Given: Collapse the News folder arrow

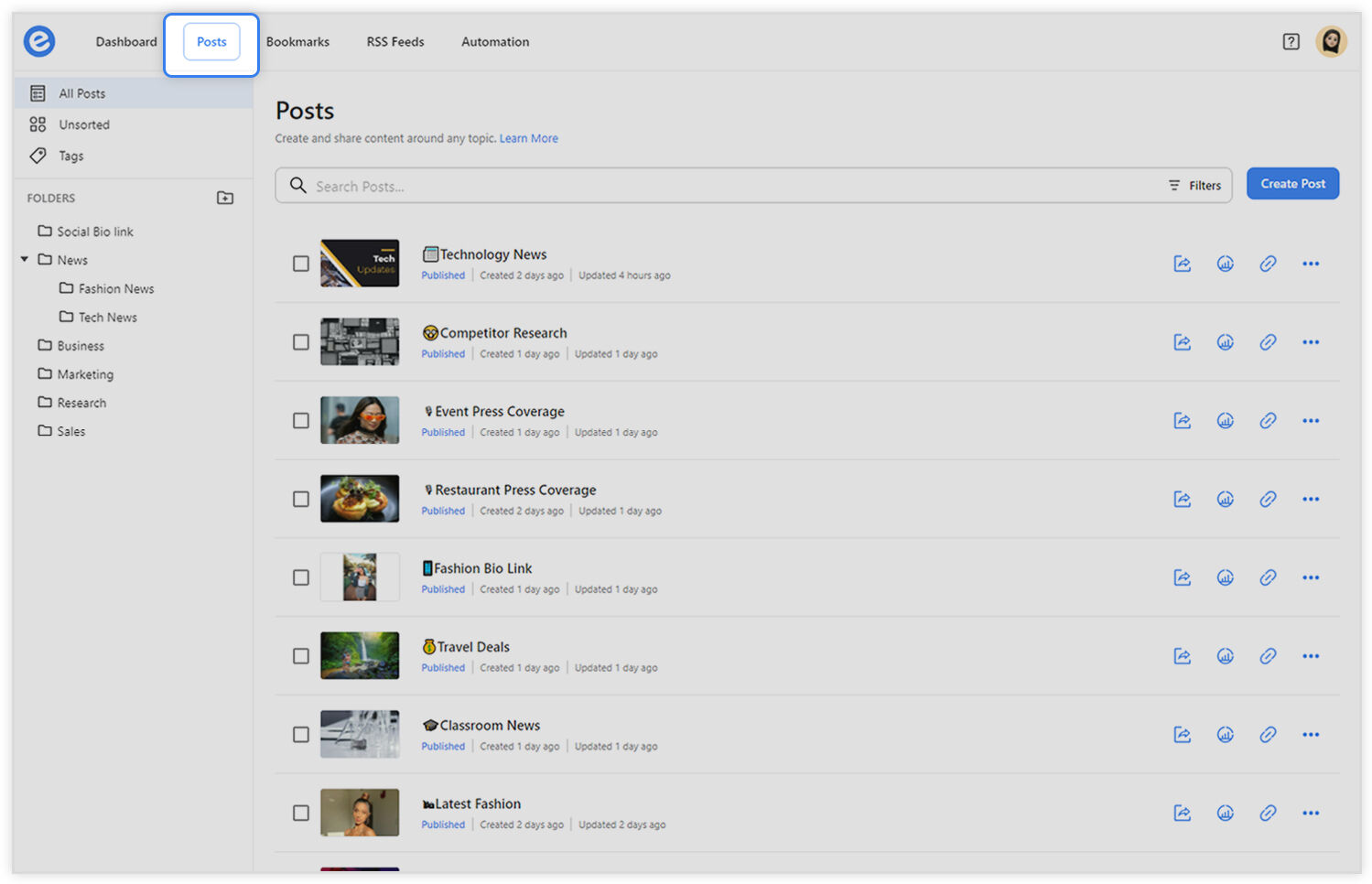Looking at the screenshot, I should [25, 260].
